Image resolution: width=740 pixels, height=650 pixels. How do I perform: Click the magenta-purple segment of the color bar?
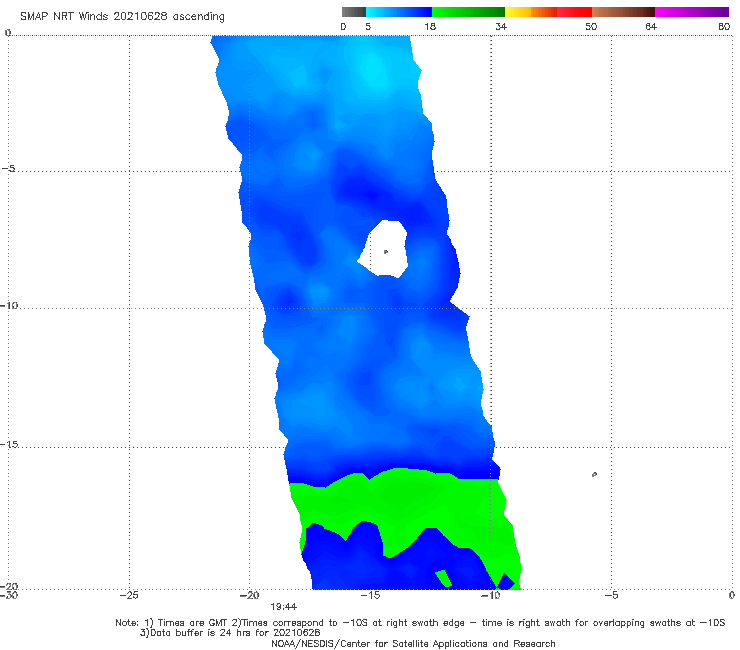point(692,12)
